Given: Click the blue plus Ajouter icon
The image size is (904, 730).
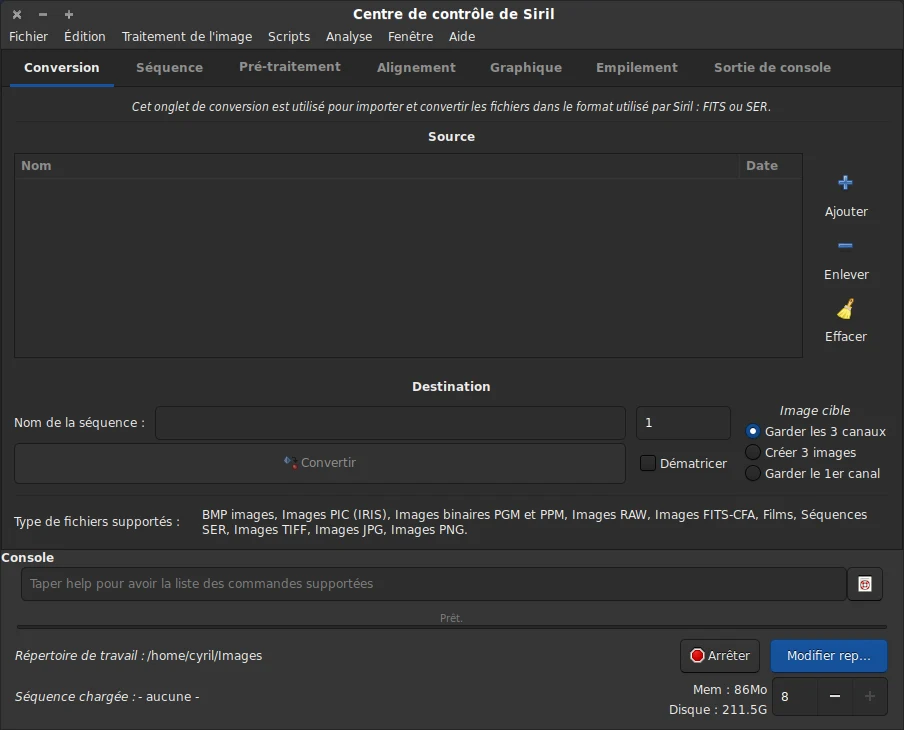Looking at the screenshot, I should 845,183.
